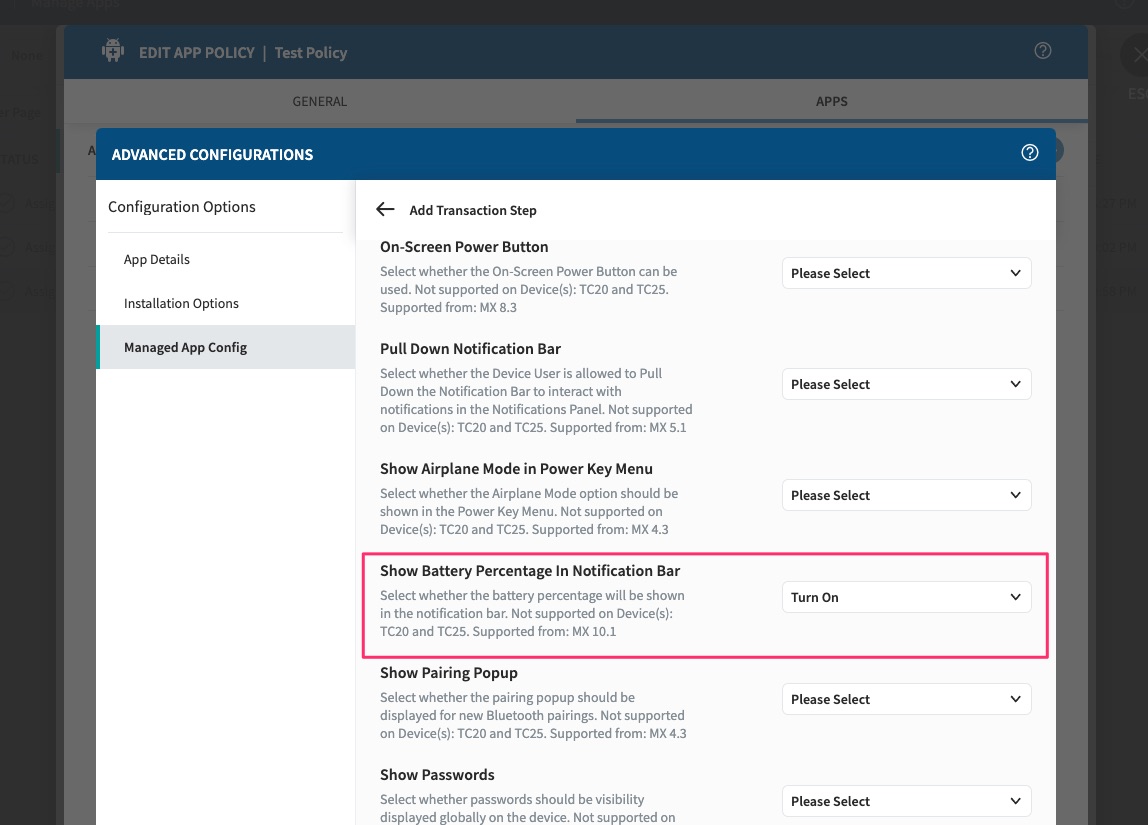Click the Configuration Options sidebar heading
Viewport: 1148px width, 825px height.
pos(182,207)
